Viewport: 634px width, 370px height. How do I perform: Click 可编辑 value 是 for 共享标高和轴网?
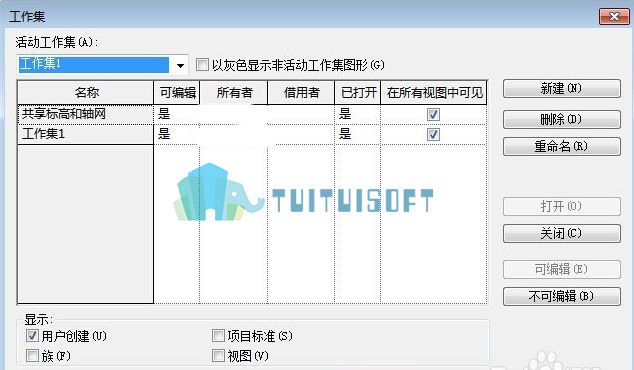164,114
